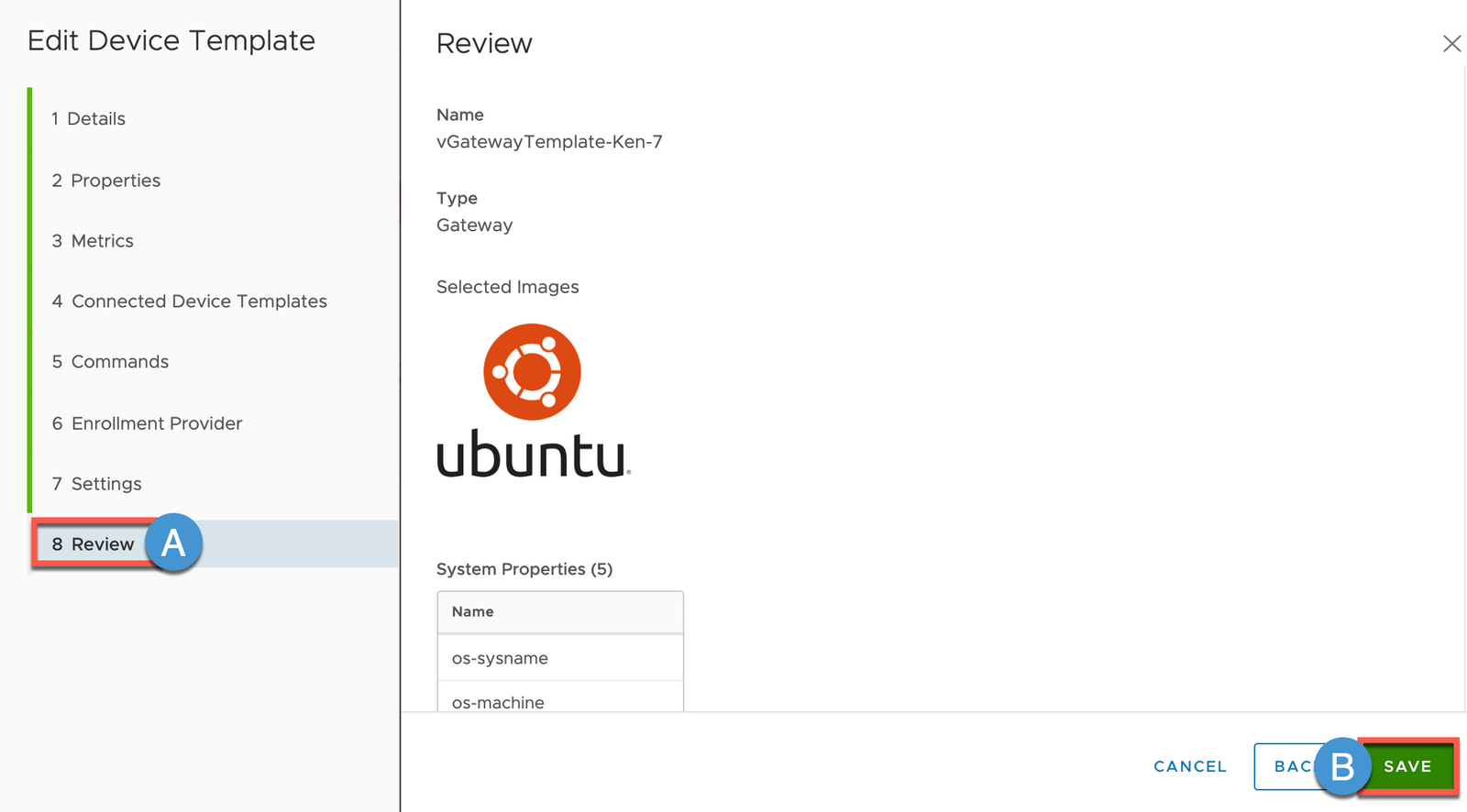Select the os-sysname property row
The image size is (1467, 812).
click(x=560, y=658)
